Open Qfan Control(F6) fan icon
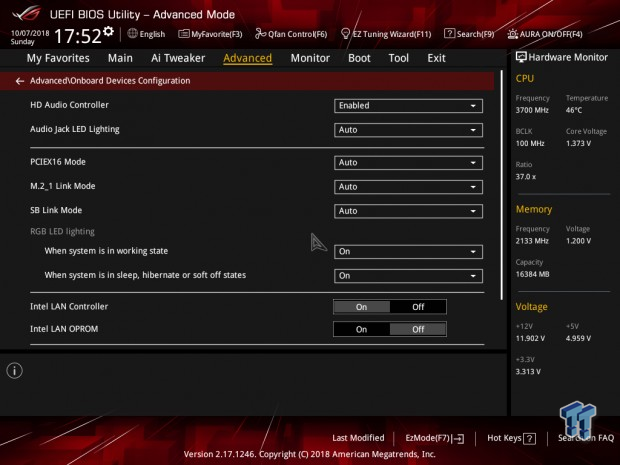Image resolution: width=620 pixels, height=465 pixels. click(x=260, y=34)
